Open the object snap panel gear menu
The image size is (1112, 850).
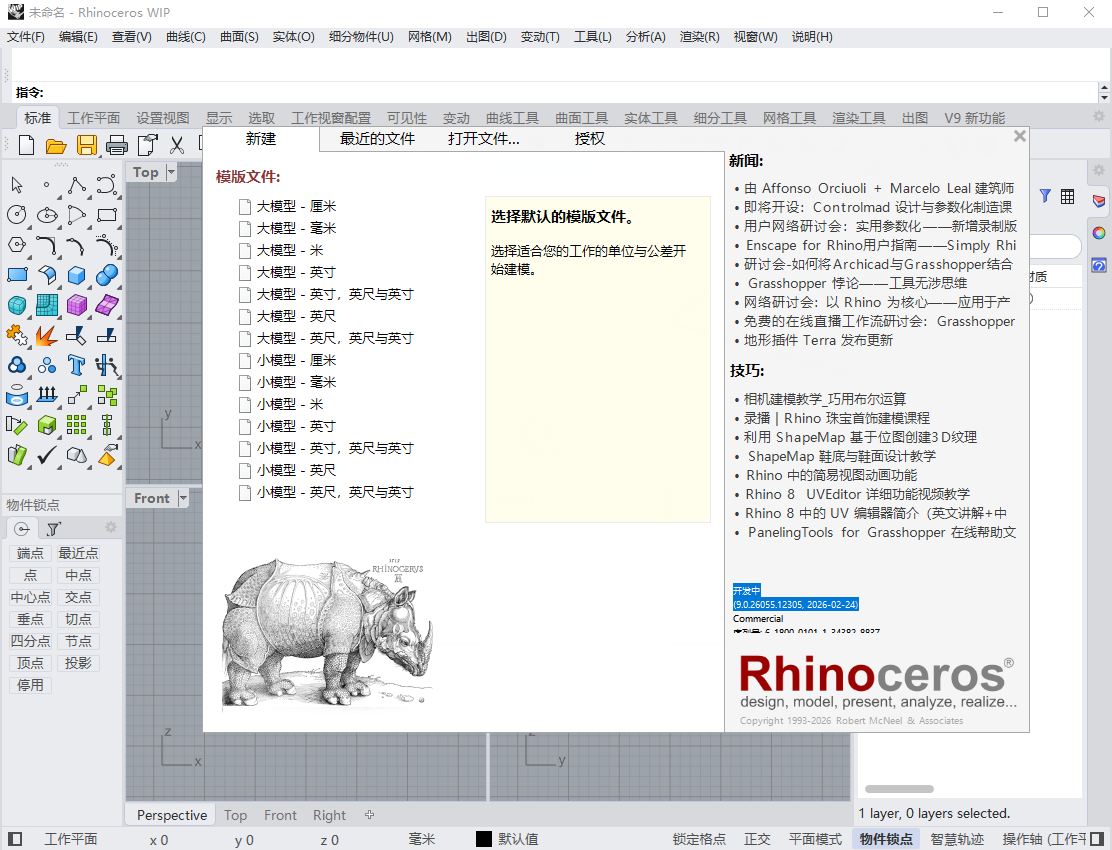[x=111, y=527]
